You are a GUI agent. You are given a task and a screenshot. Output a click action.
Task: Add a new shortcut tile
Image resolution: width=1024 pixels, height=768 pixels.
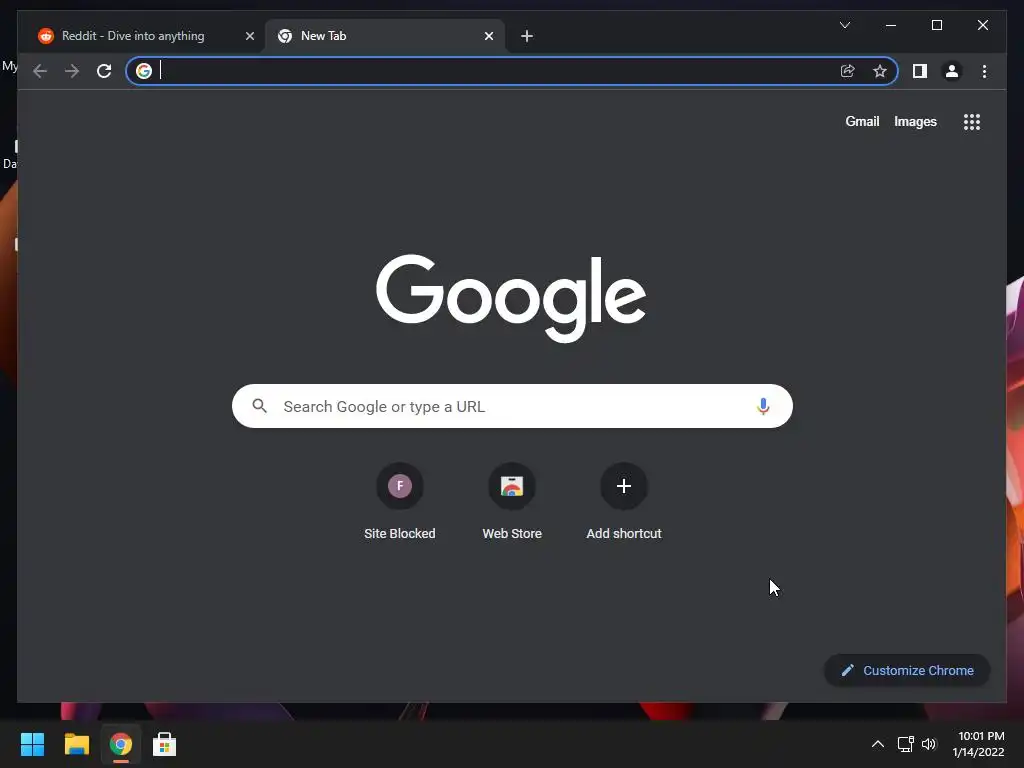click(624, 502)
